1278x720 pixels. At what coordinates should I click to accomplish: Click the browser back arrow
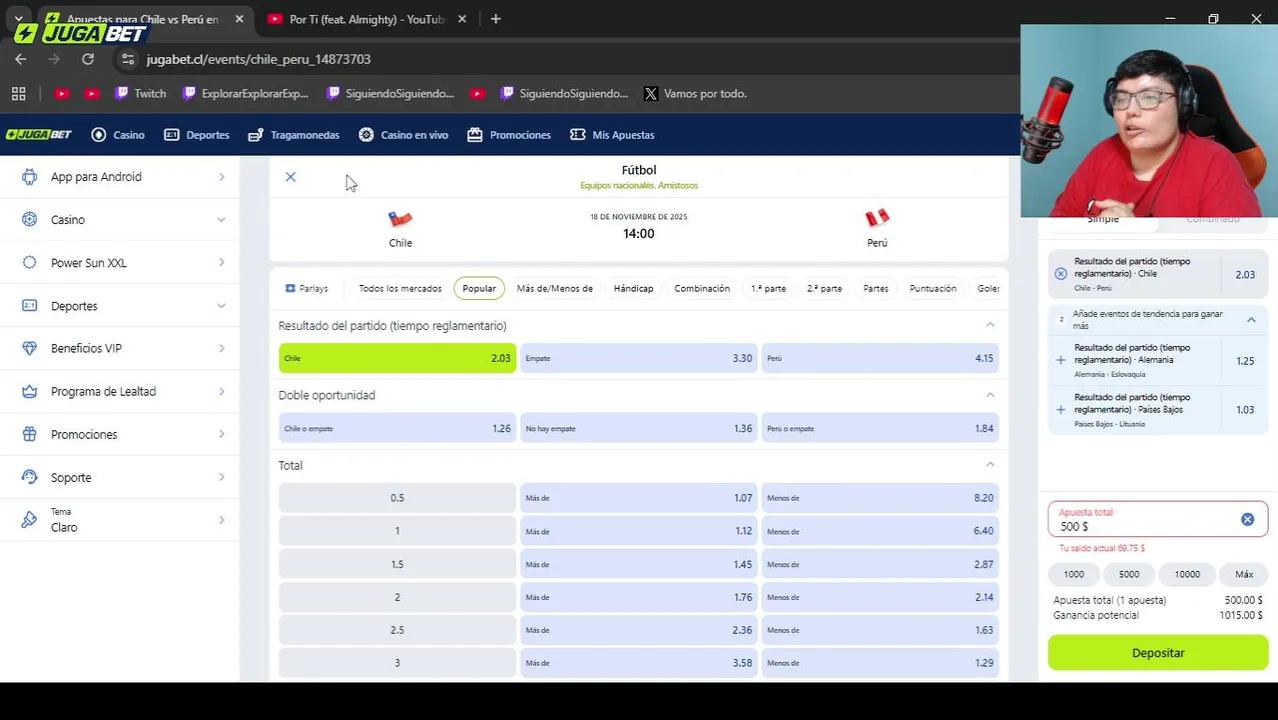click(x=20, y=59)
